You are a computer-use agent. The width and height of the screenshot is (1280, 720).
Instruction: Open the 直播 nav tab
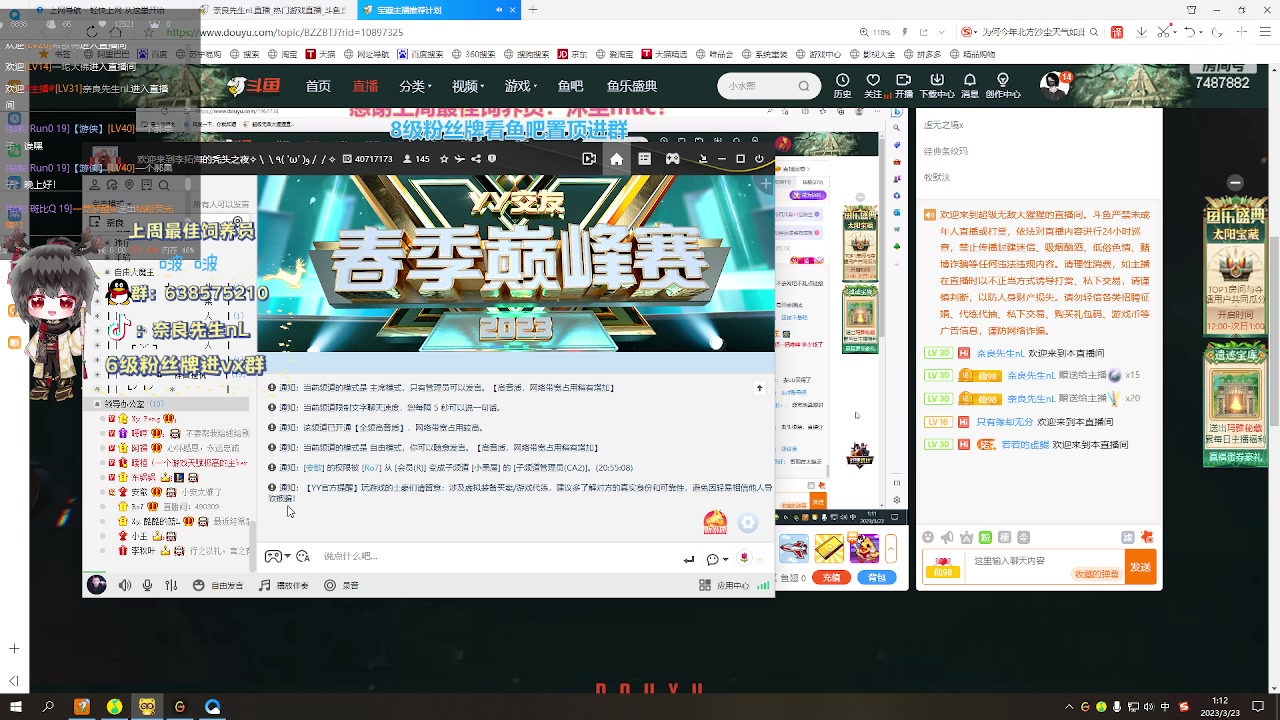[x=365, y=86]
